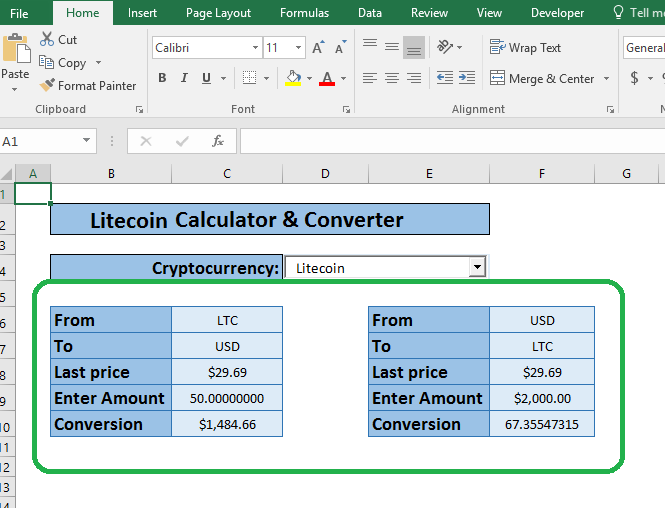Open the Copy dropdown arrow
This screenshot has width=665, height=508.
point(98,62)
